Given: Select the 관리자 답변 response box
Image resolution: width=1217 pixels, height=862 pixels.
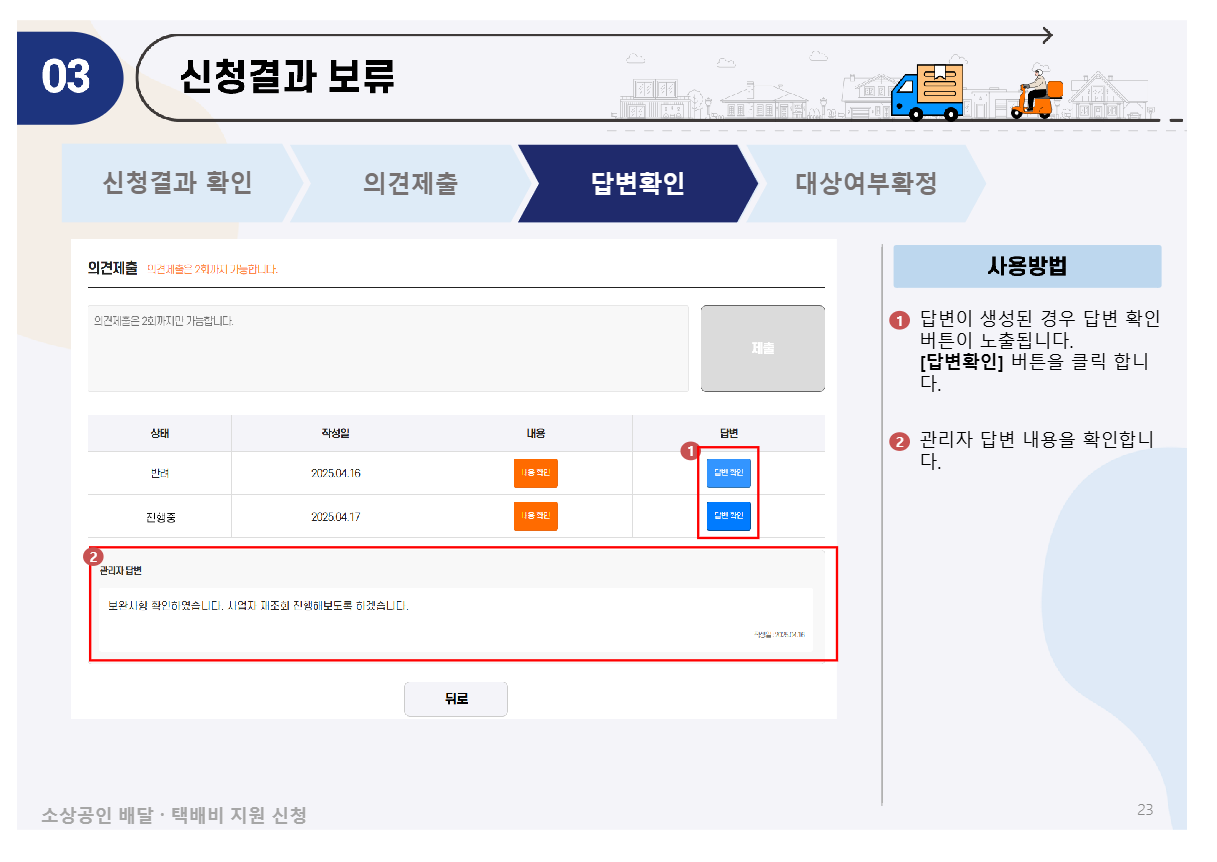Looking at the screenshot, I should tap(460, 605).
